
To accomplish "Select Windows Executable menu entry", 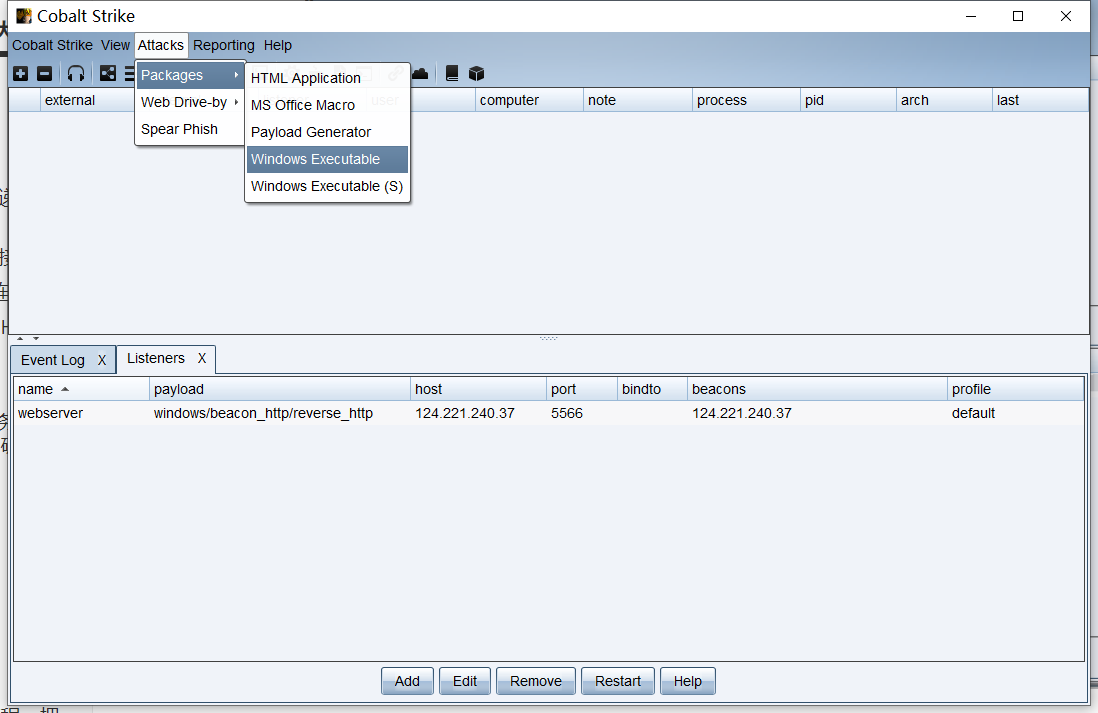I will click(x=327, y=159).
